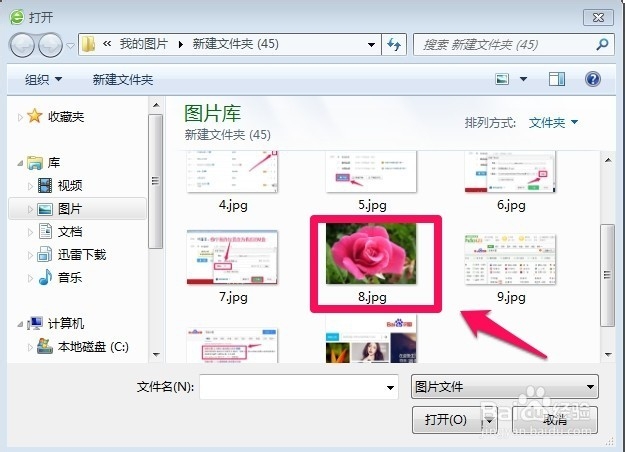Click the 迅雷下载 library icon
Viewport: 625px width, 452px height.
pos(45,254)
